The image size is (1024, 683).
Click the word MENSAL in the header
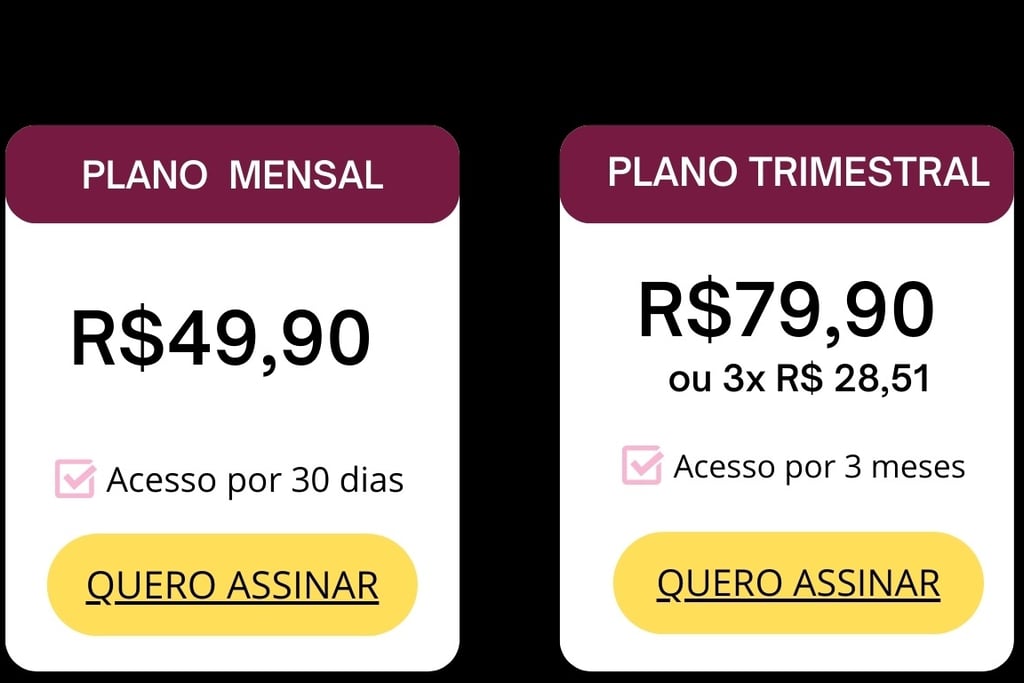tap(306, 175)
